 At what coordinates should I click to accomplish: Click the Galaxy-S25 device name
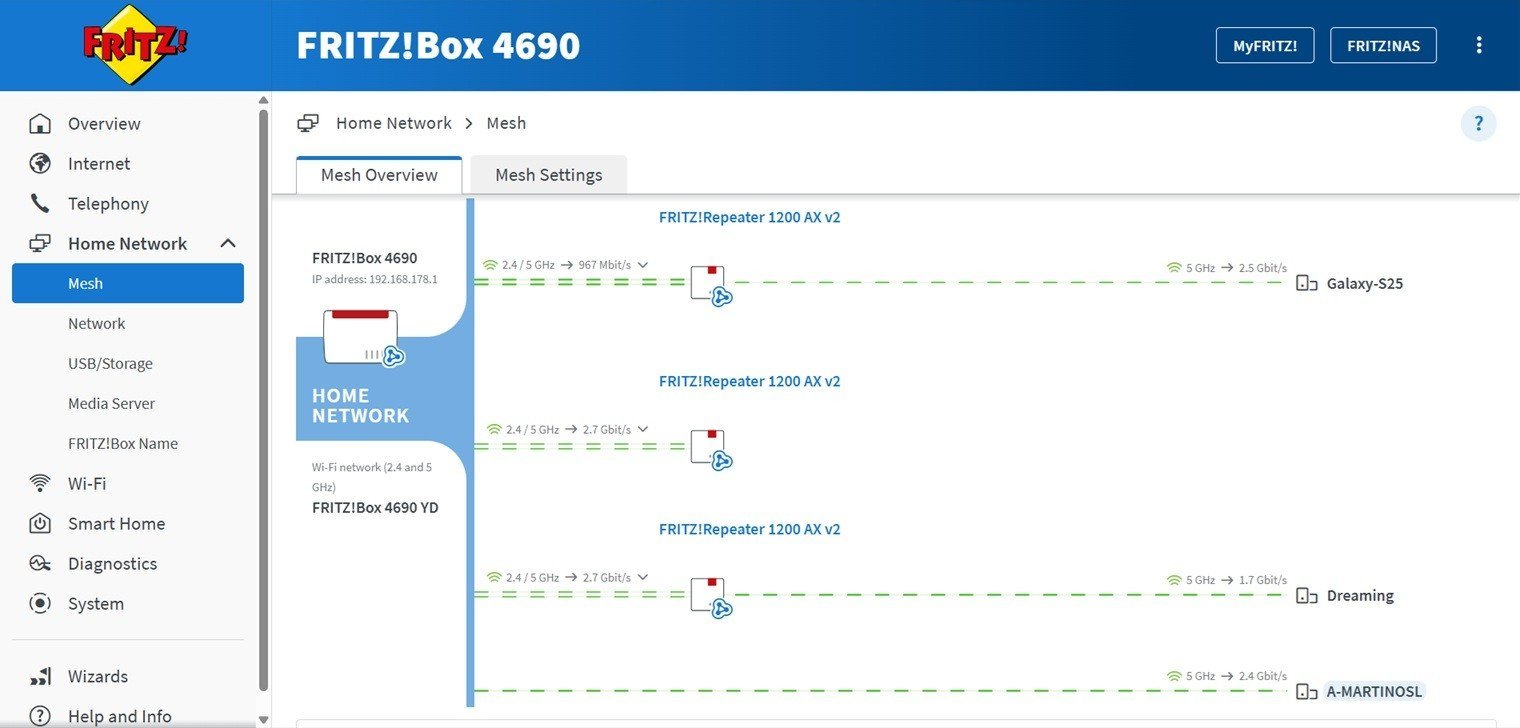[1365, 284]
